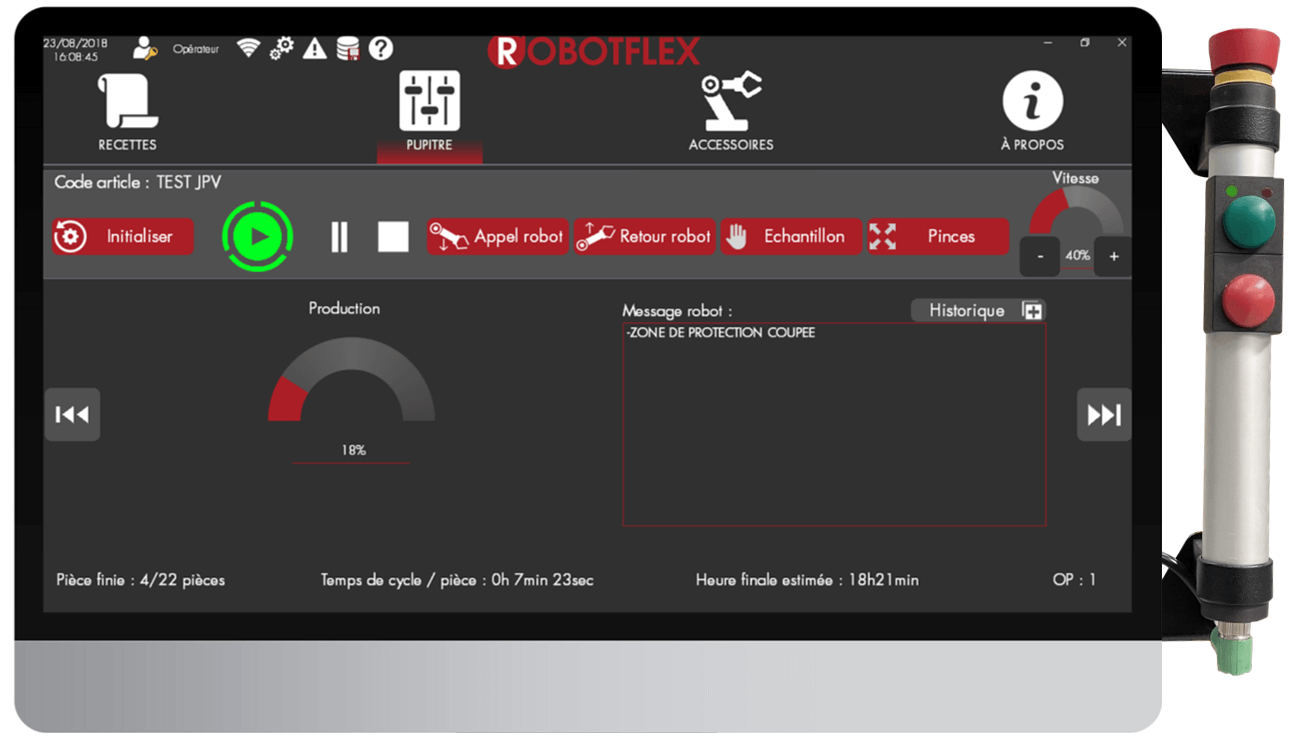
Task: Click the Opérateur user icon
Action: click(145, 48)
